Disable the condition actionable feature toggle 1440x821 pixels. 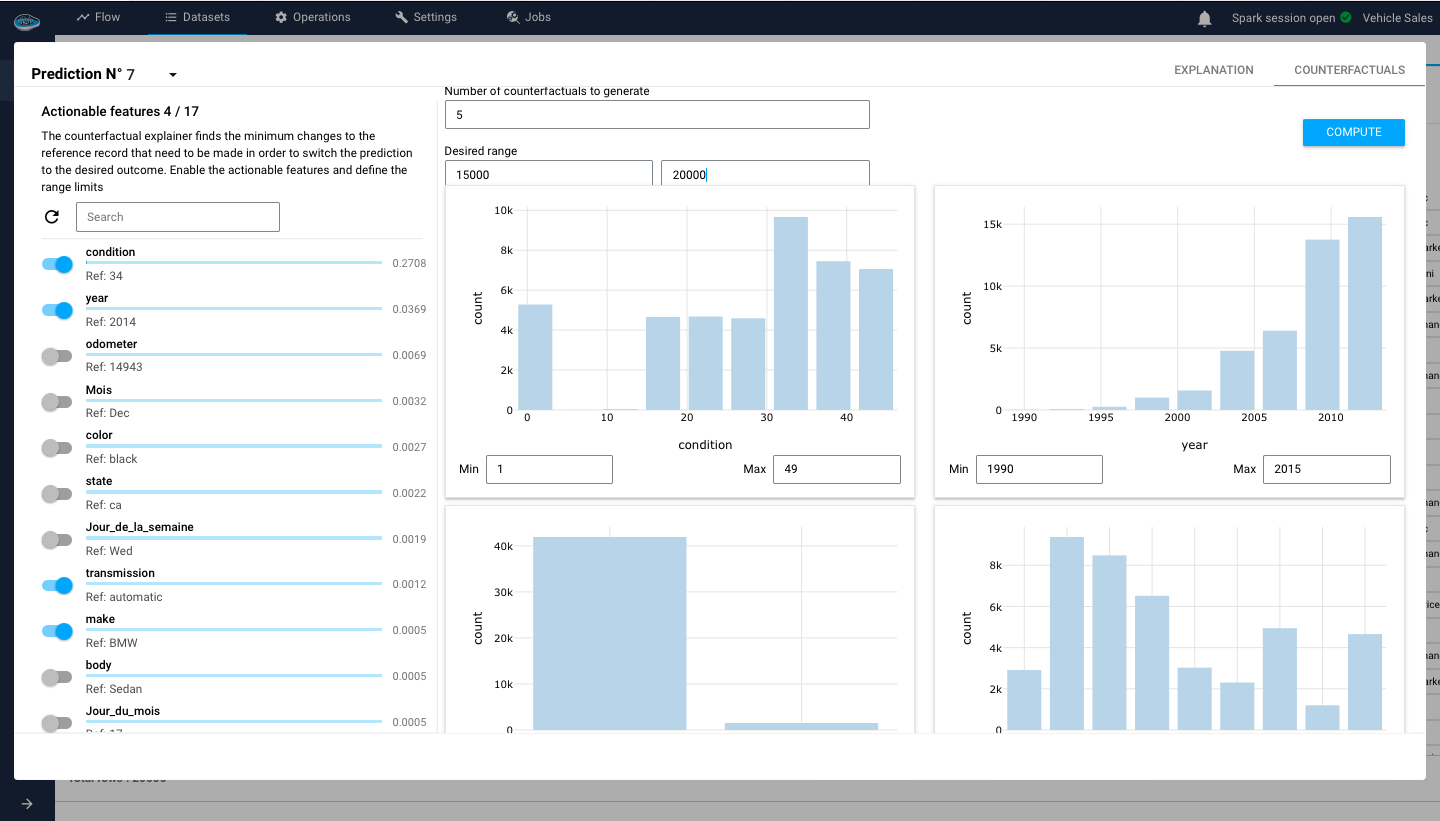tap(56, 264)
